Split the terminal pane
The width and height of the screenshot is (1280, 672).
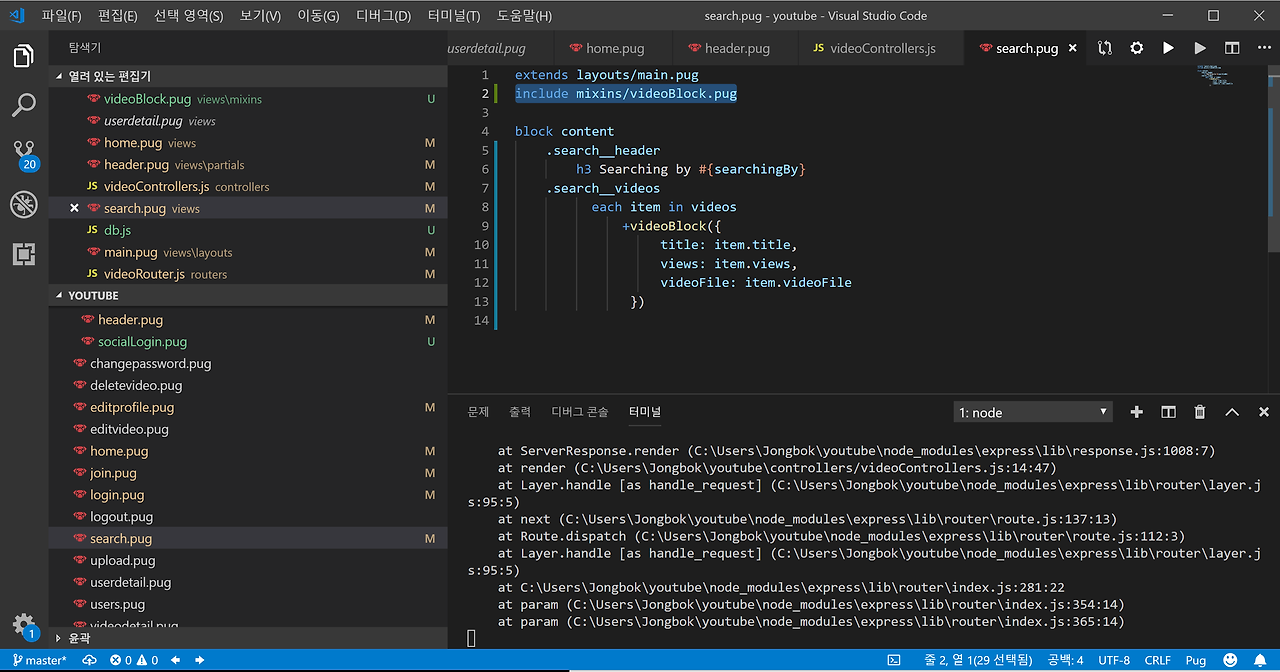tap(1168, 412)
